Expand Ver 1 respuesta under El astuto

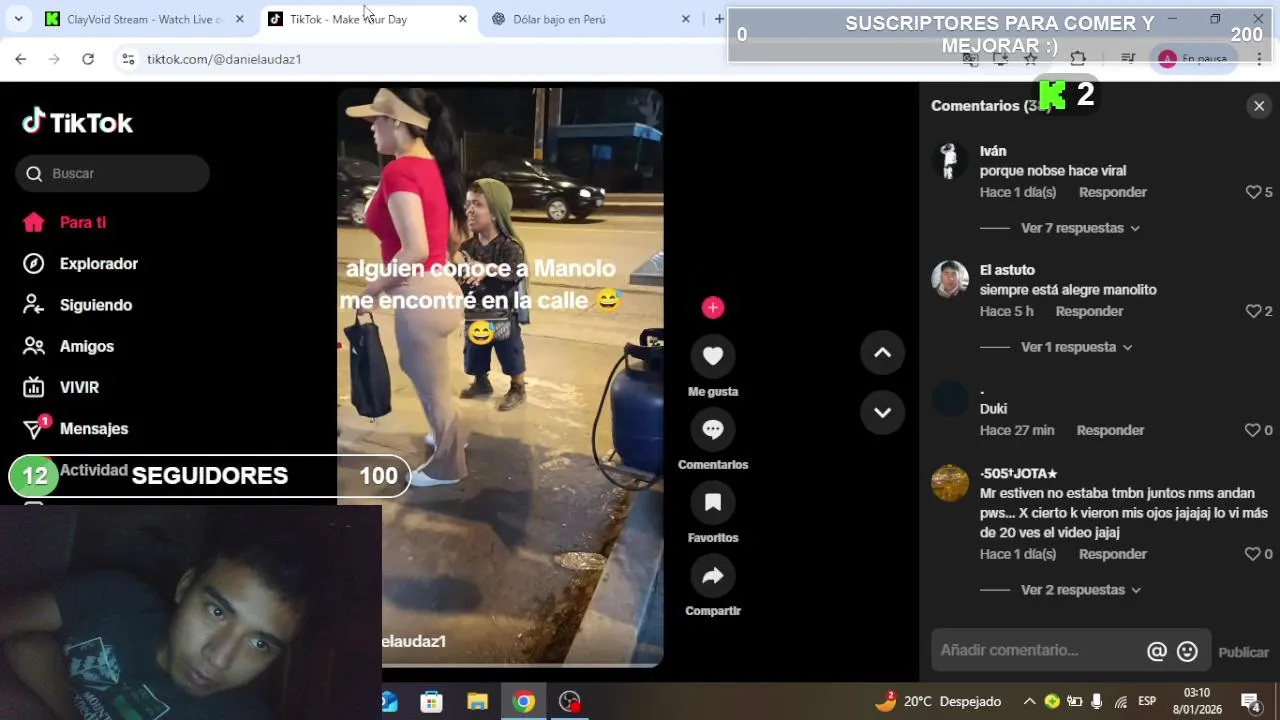1076,347
